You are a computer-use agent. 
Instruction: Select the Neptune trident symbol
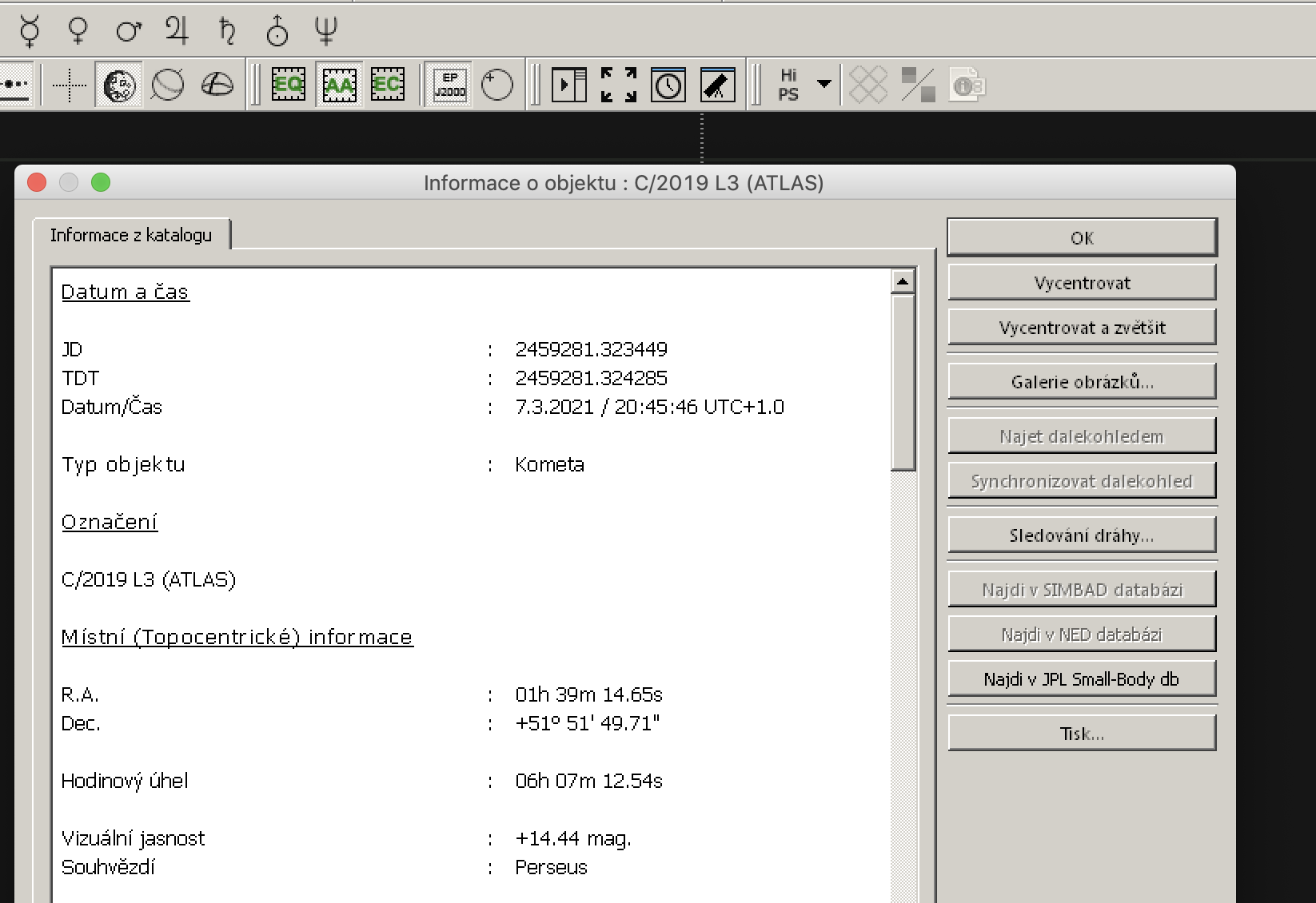[x=325, y=31]
